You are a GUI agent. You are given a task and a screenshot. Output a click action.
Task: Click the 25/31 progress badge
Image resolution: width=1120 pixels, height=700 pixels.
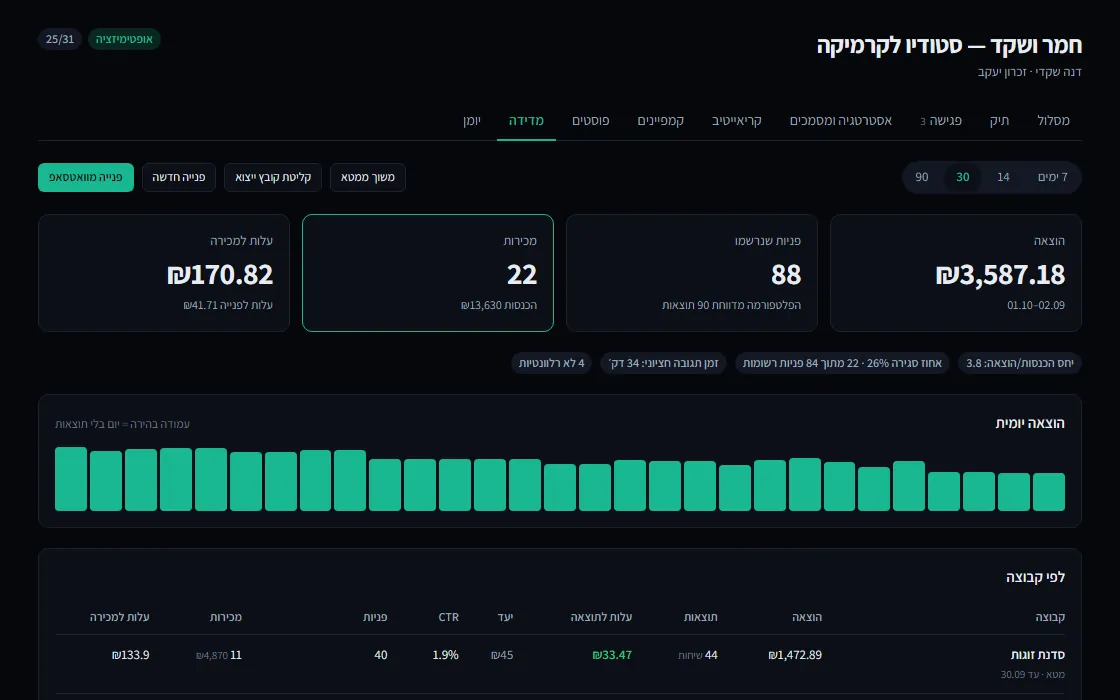60,39
